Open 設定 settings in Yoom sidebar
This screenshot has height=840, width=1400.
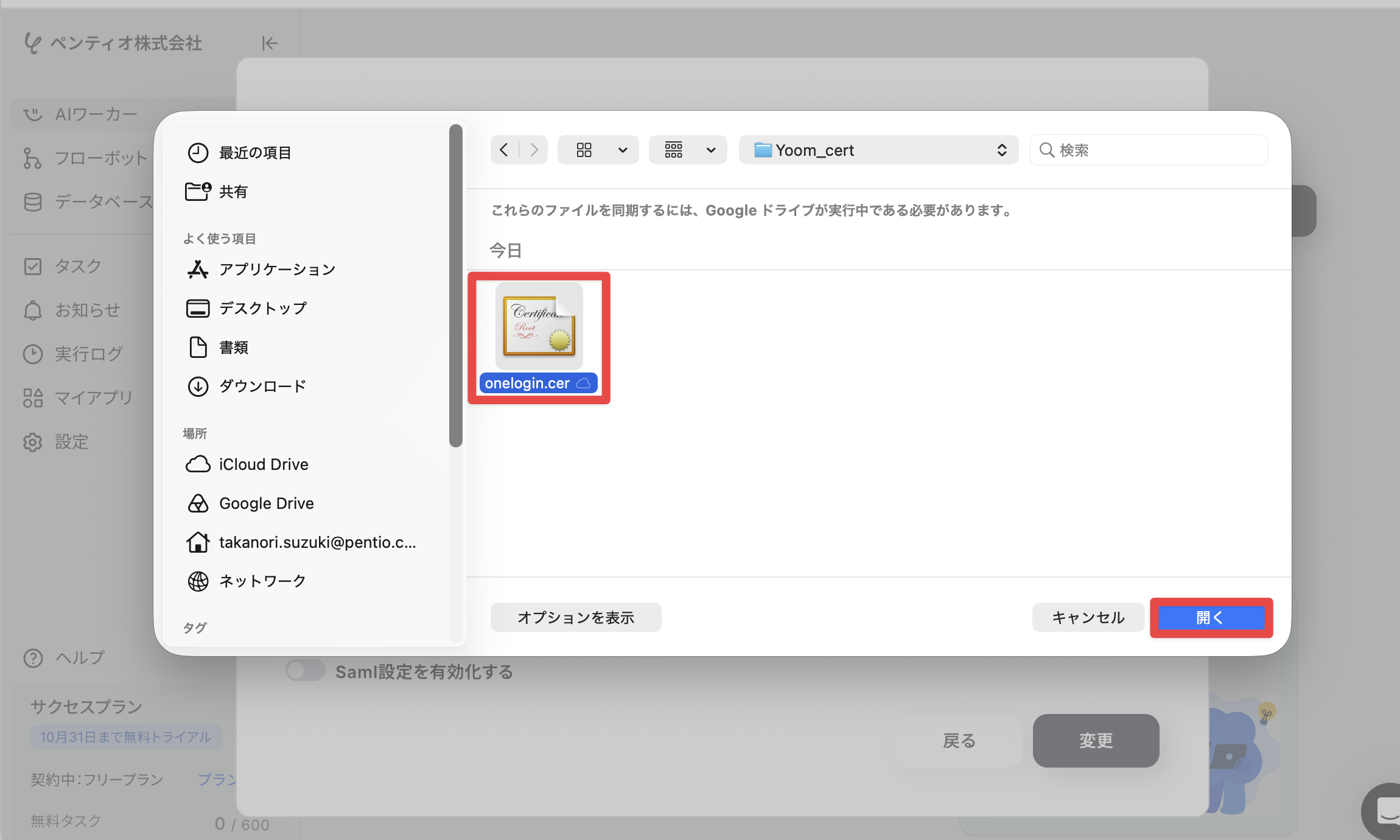point(56,442)
